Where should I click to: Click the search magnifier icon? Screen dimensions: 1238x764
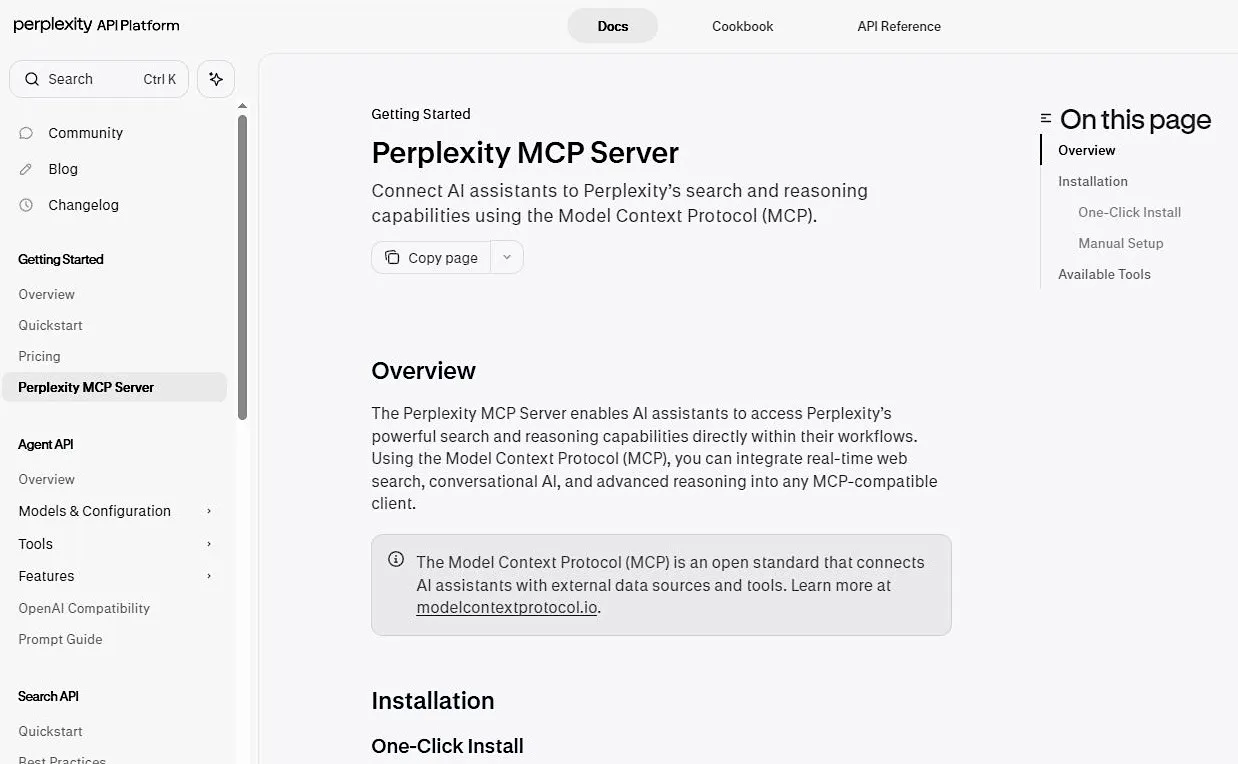[x=32, y=79]
